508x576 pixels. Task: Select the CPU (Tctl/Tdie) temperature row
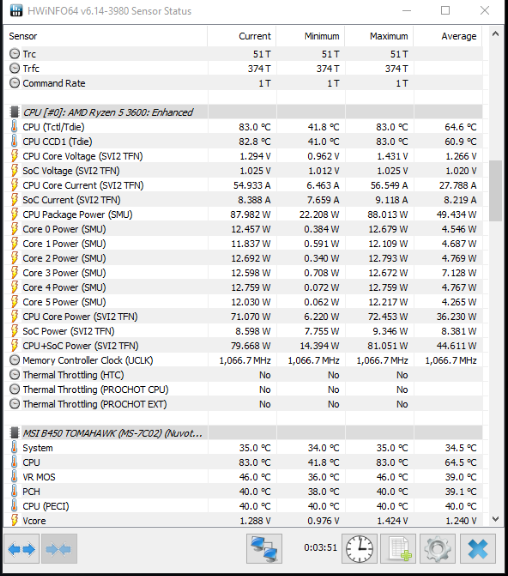[245, 127]
